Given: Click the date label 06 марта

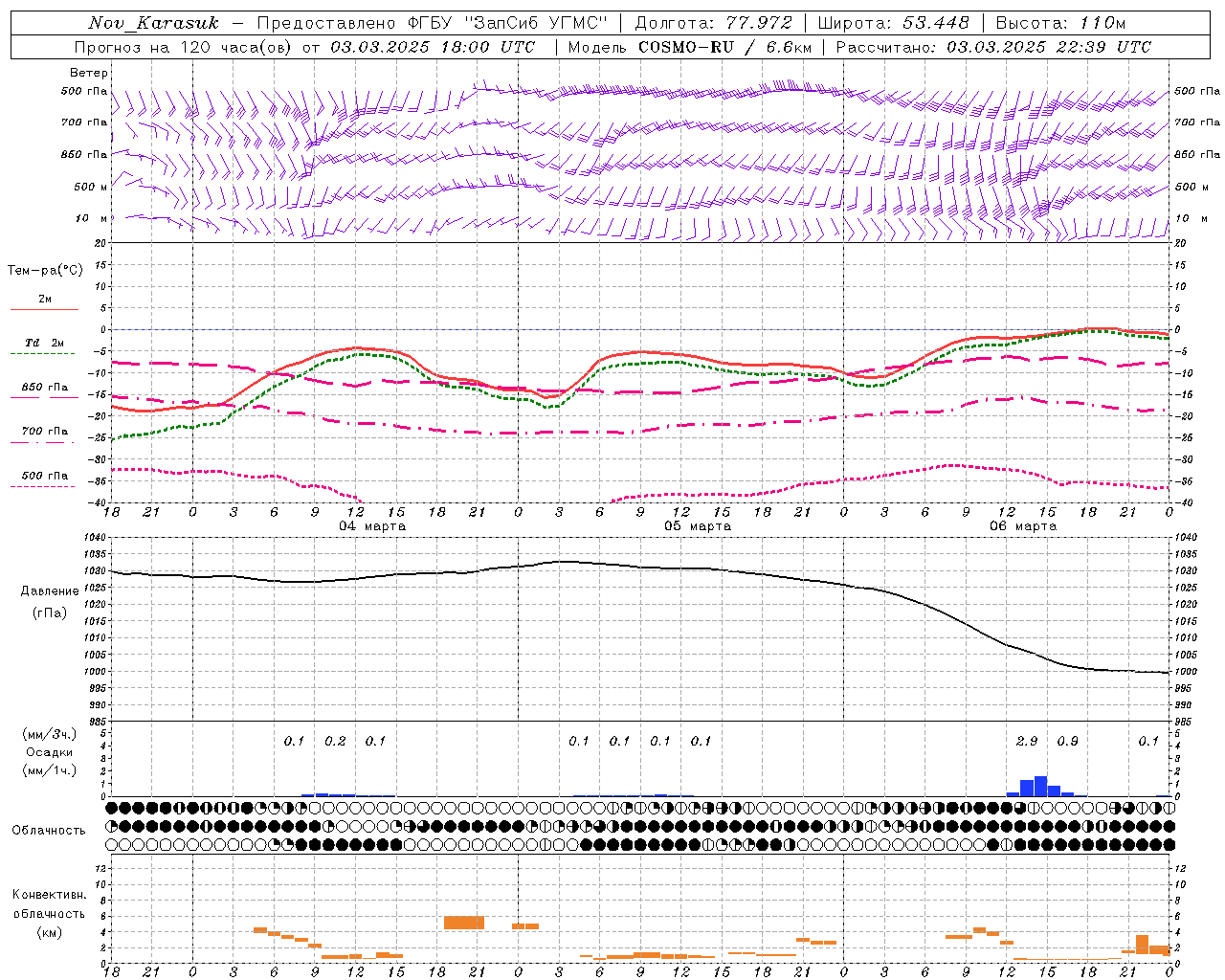Looking at the screenshot, I should (x=1023, y=526).
